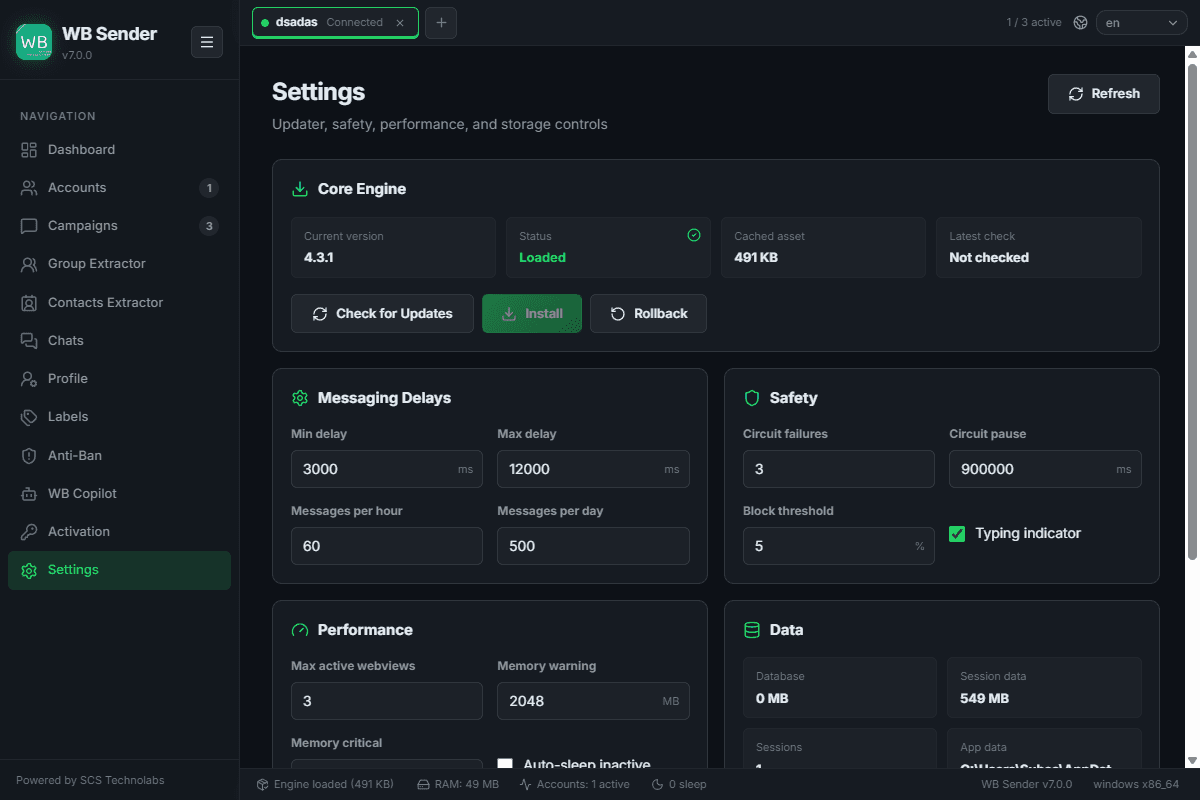Open Campaigns navigation item
The width and height of the screenshot is (1200, 800).
(119, 226)
